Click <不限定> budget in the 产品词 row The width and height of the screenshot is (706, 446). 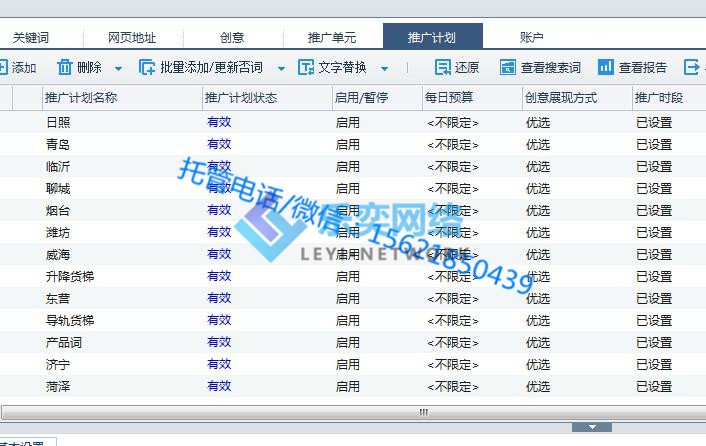tap(453, 343)
